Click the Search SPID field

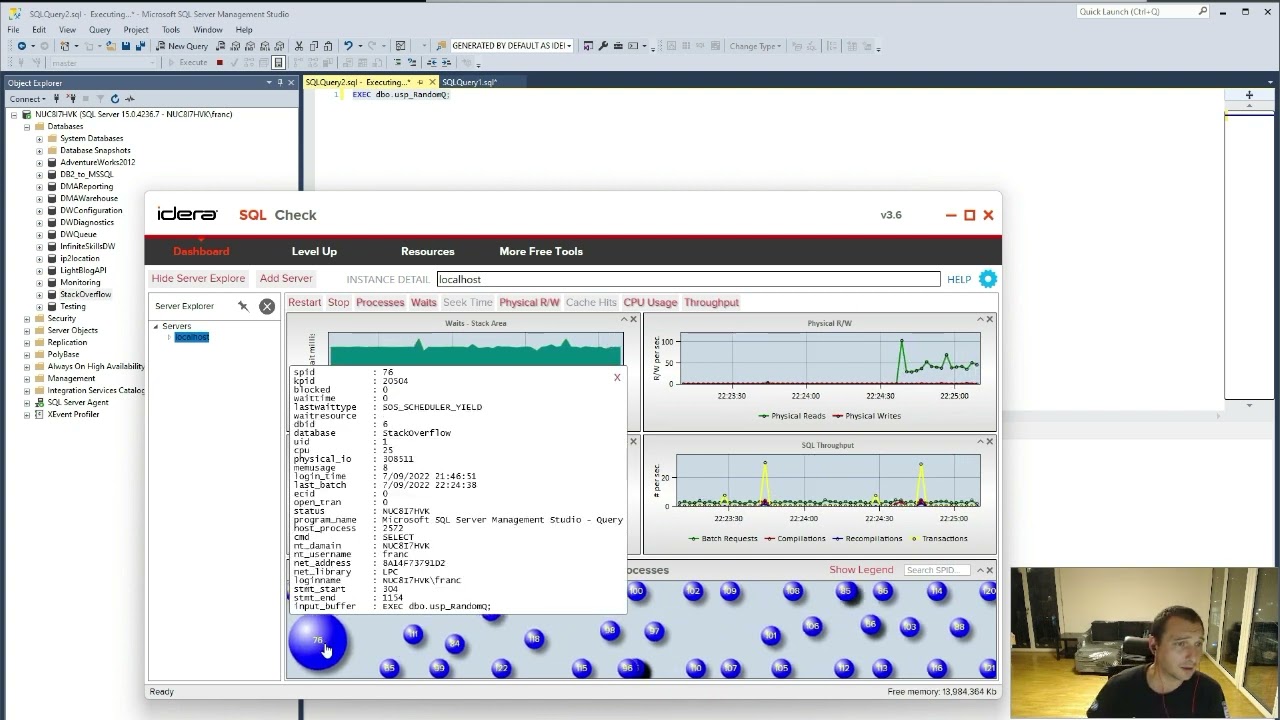936,570
